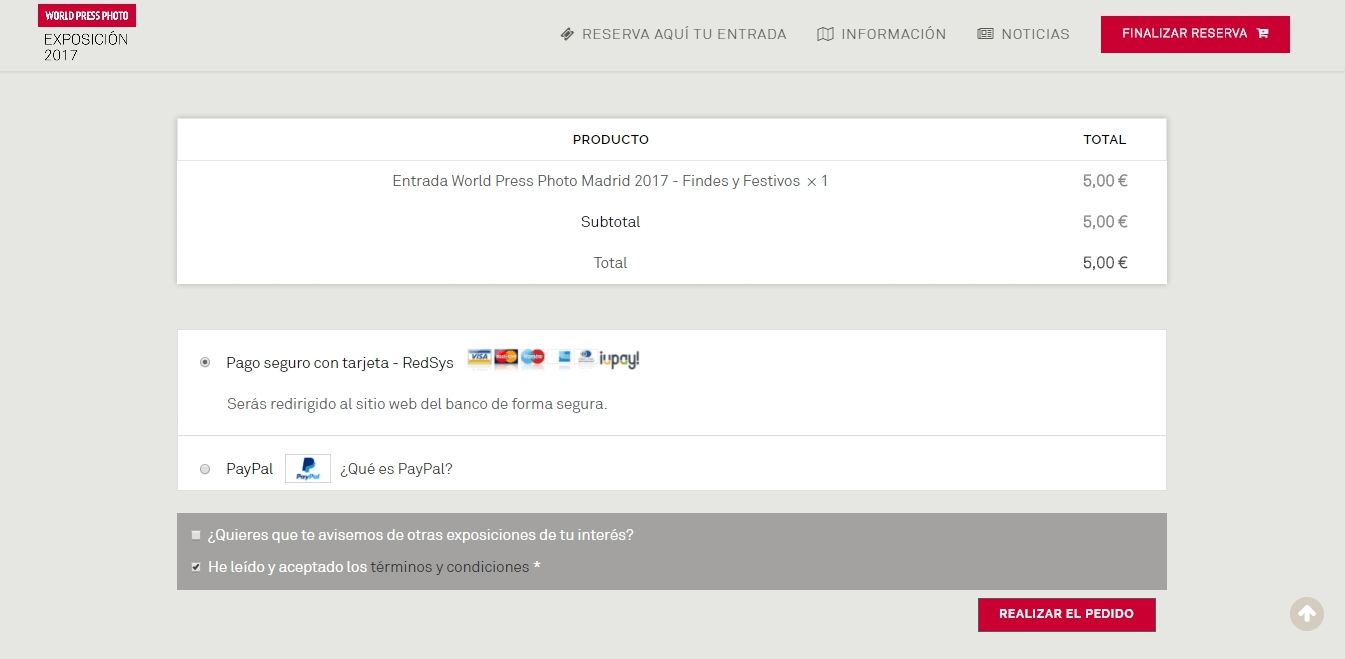Click the Serás redirigido al sitio web text
Viewport: 1345px width, 659px height.
pos(417,404)
